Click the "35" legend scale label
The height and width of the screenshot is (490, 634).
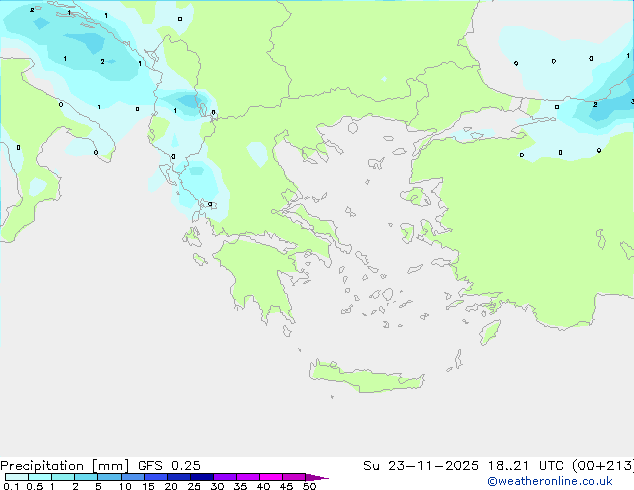click(x=240, y=486)
